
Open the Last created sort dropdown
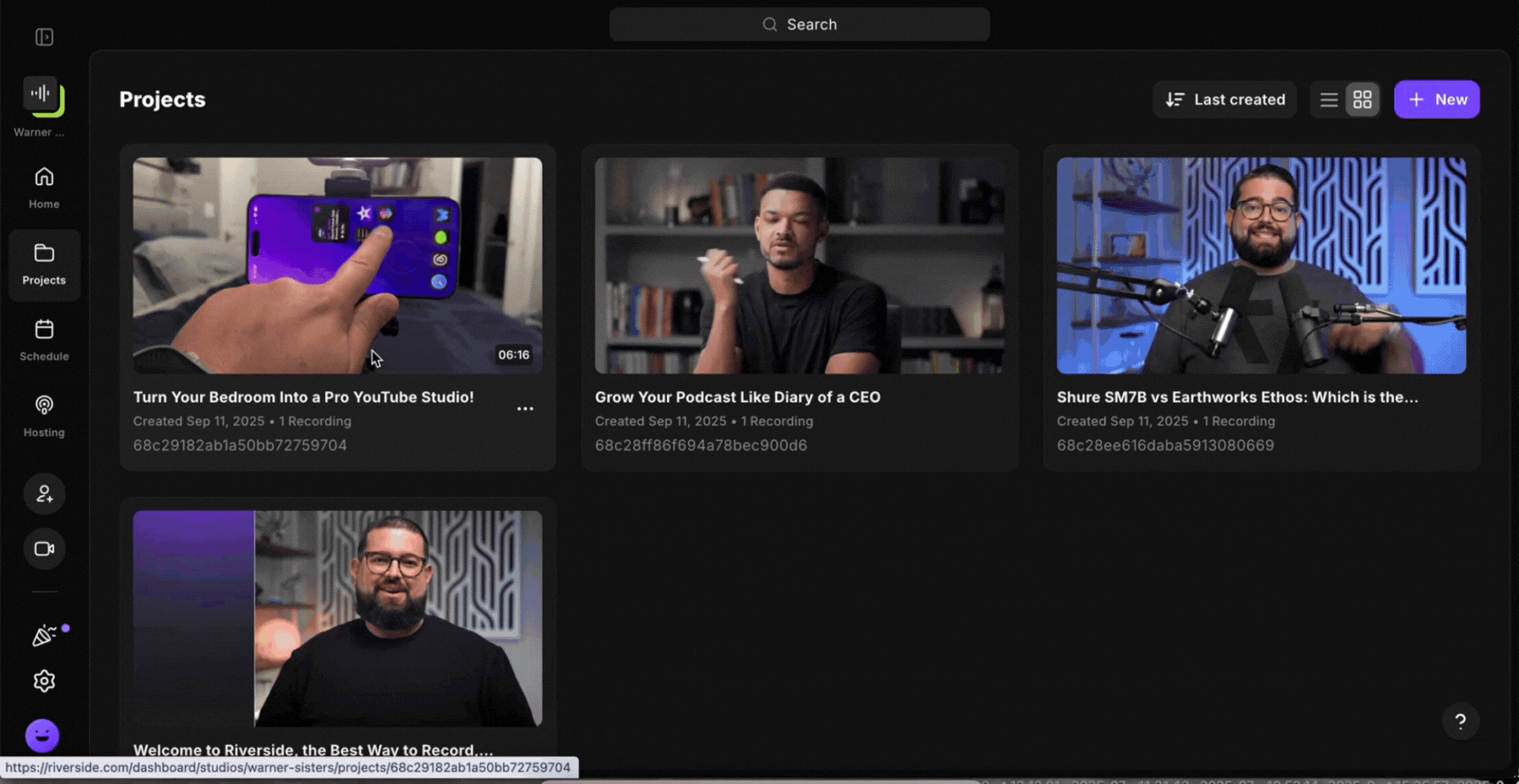pos(1225,100)
